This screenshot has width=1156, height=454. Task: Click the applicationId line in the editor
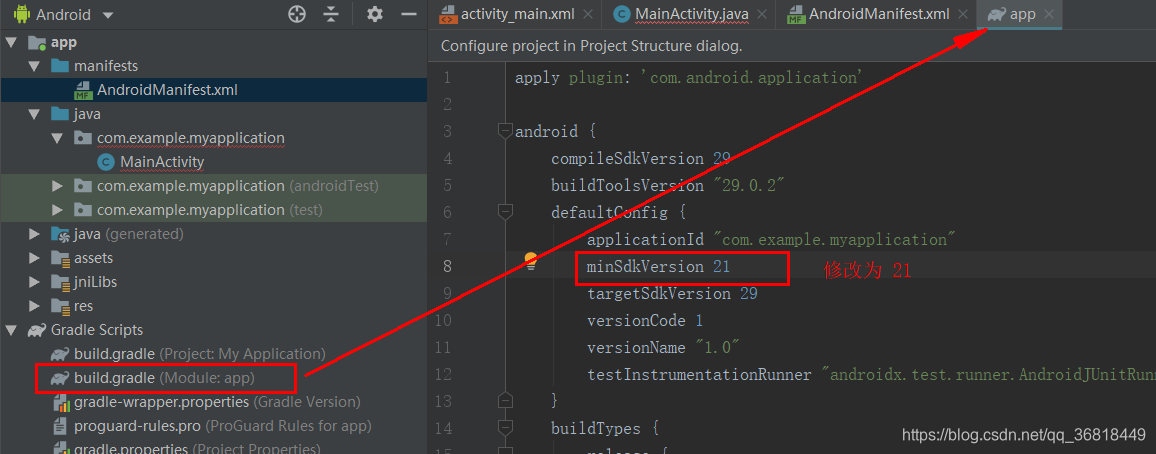[x=771, y=240]
